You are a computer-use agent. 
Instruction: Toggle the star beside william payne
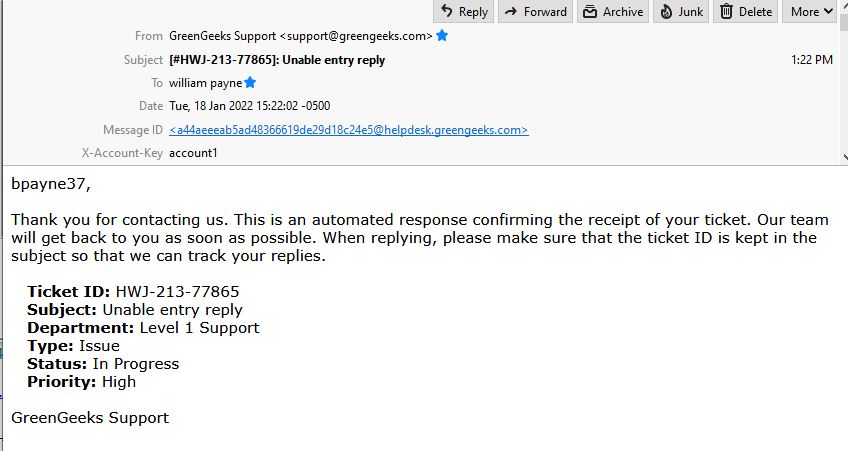250,83
